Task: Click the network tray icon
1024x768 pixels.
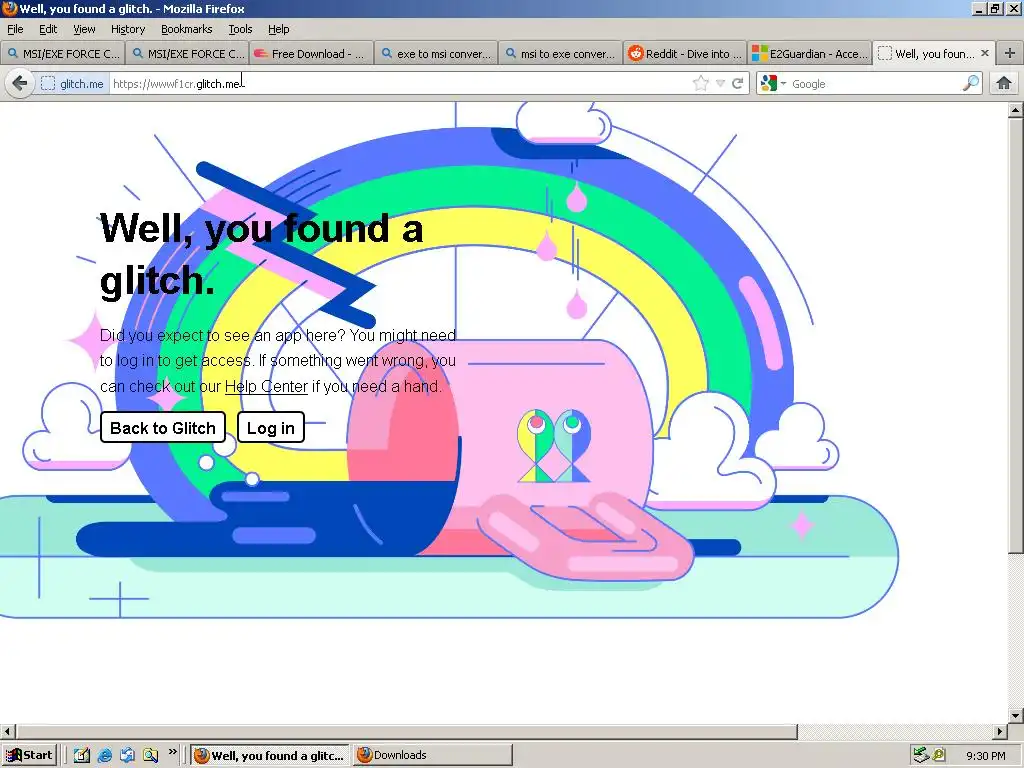Action: pyautogui.click(x=921, y=755)
